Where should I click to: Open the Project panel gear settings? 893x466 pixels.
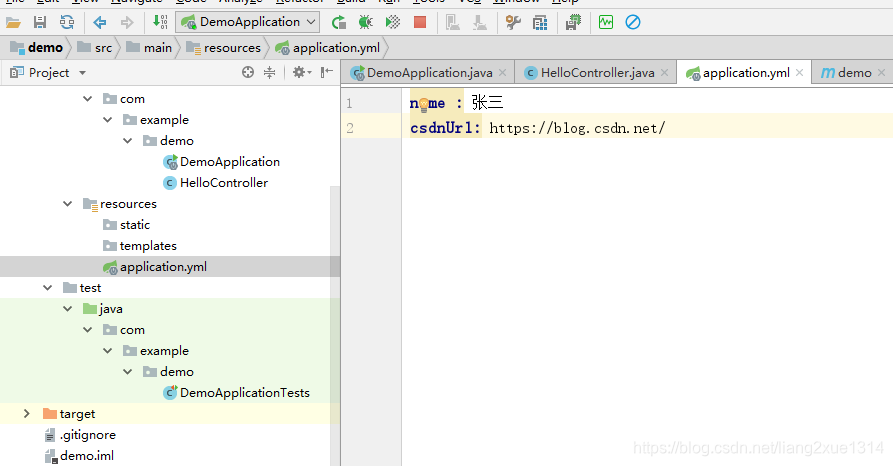point(301,72)
